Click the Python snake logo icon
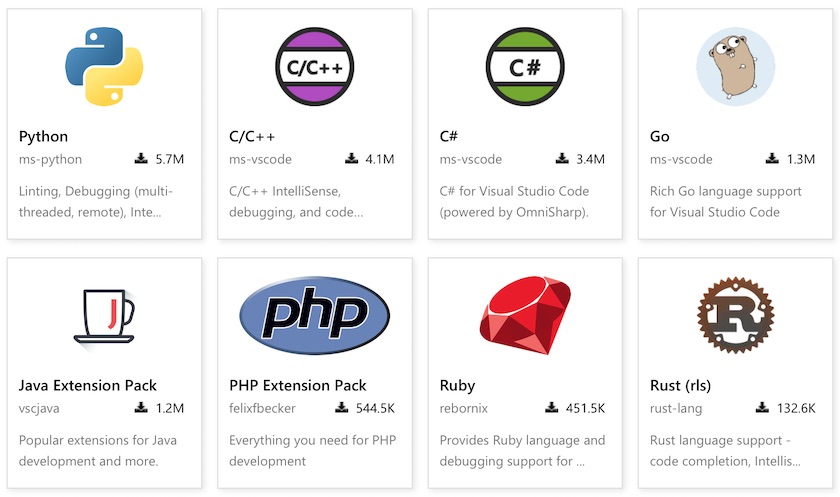Screen dimensions: 840x497 coord(104,66)
